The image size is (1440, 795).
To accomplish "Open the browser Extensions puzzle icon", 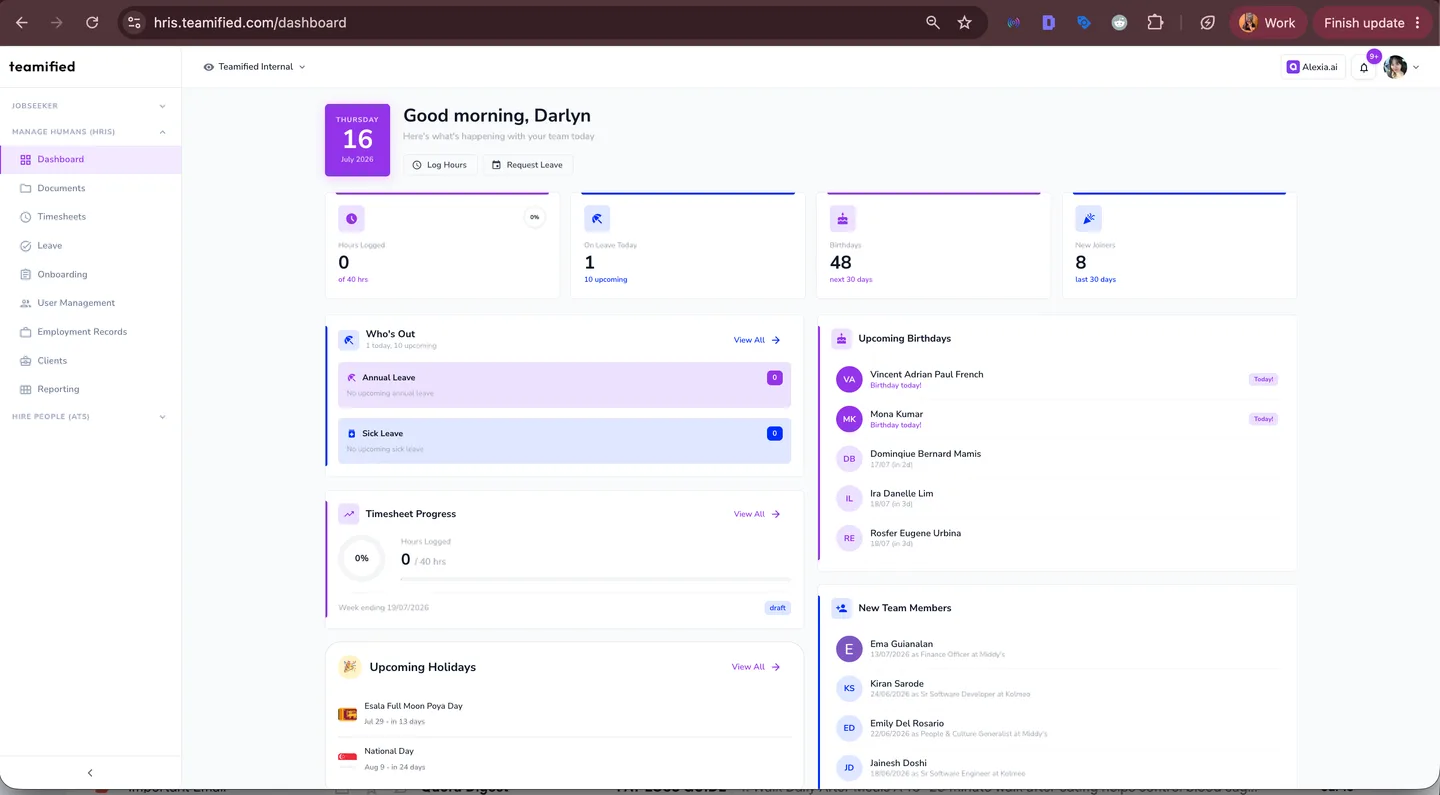I will click(x=1155, y=22).
